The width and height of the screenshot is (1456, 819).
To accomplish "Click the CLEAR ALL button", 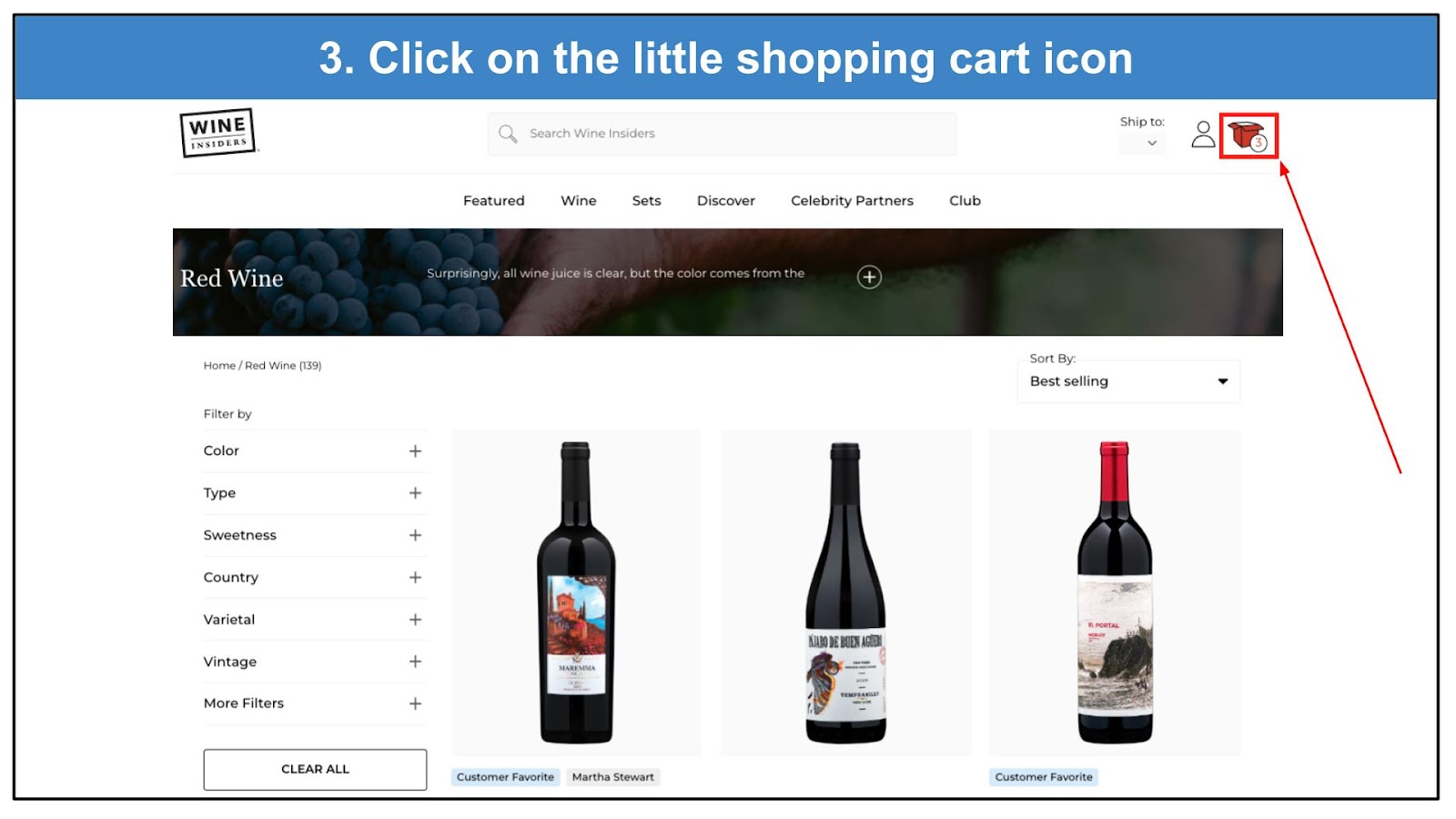I will [315, 770].
